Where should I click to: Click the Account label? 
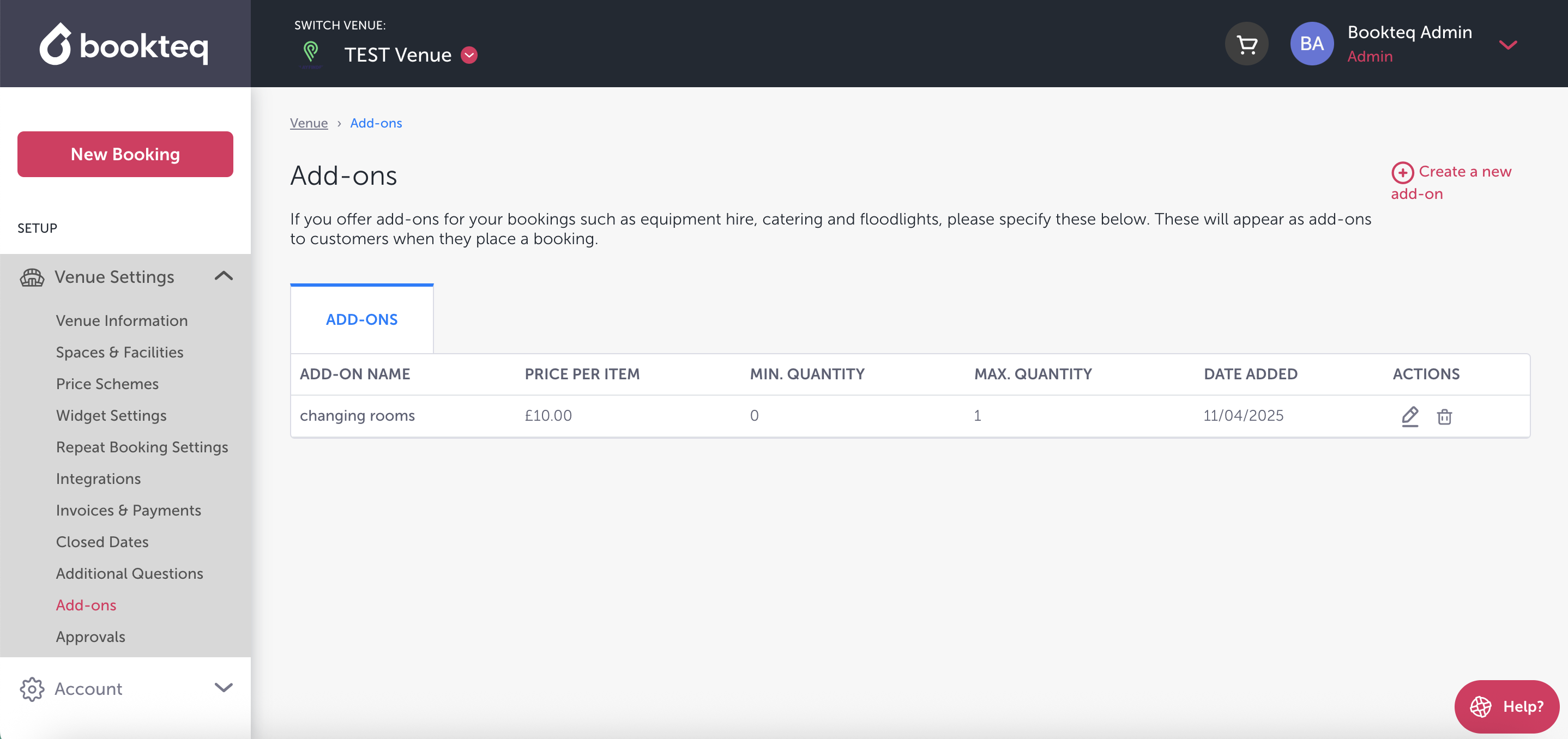[x=88, y=689]
